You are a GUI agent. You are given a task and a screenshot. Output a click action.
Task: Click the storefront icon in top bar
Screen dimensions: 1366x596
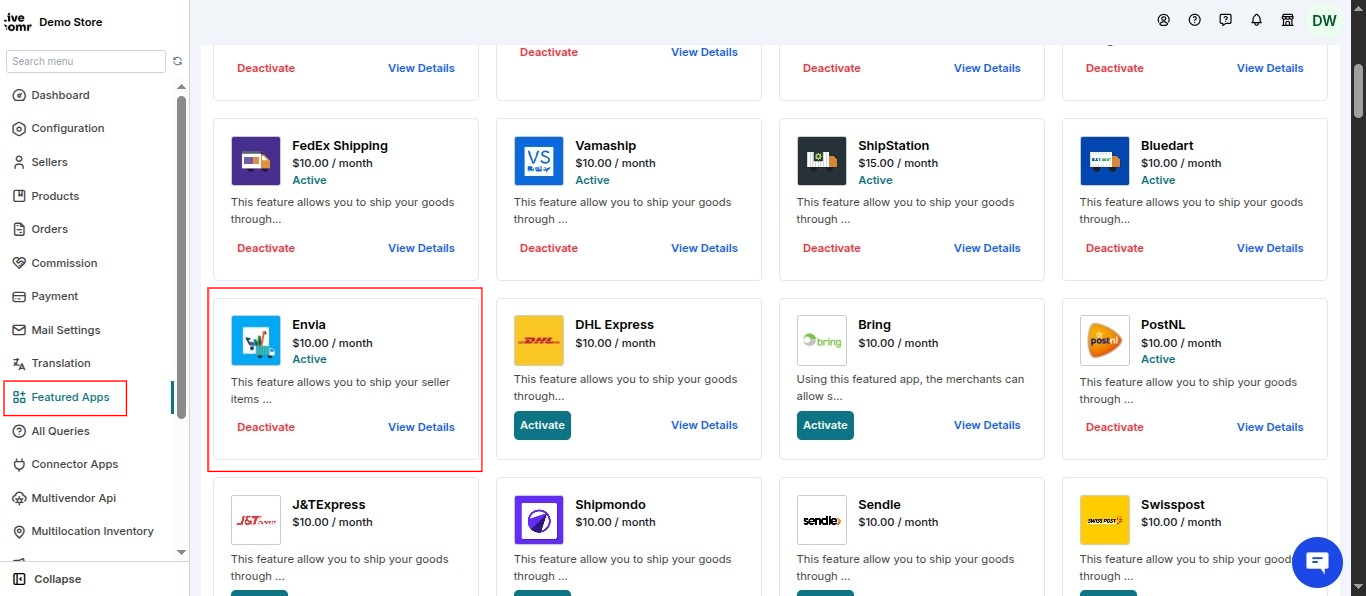click(x=1288, y=20)
